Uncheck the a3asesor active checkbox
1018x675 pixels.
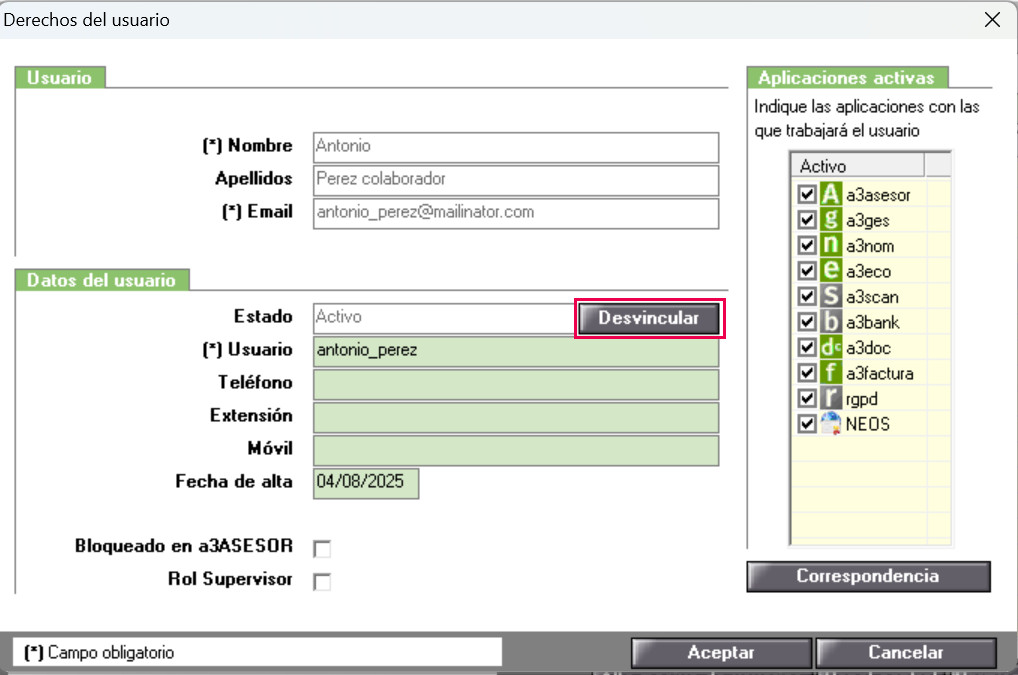pyautogui.click(x=807, y=194)
